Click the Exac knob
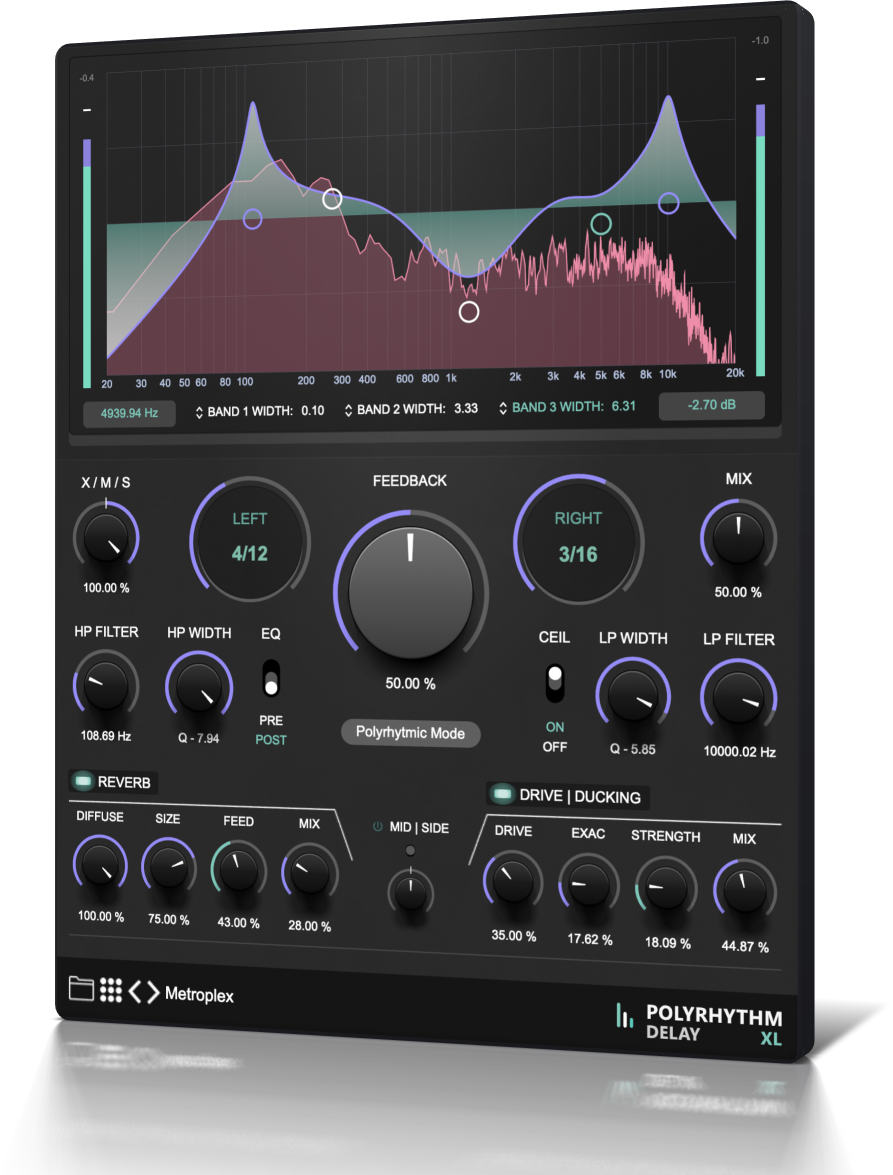The width and height of the screenshot is (893, 1175). (x=589, y=884)
